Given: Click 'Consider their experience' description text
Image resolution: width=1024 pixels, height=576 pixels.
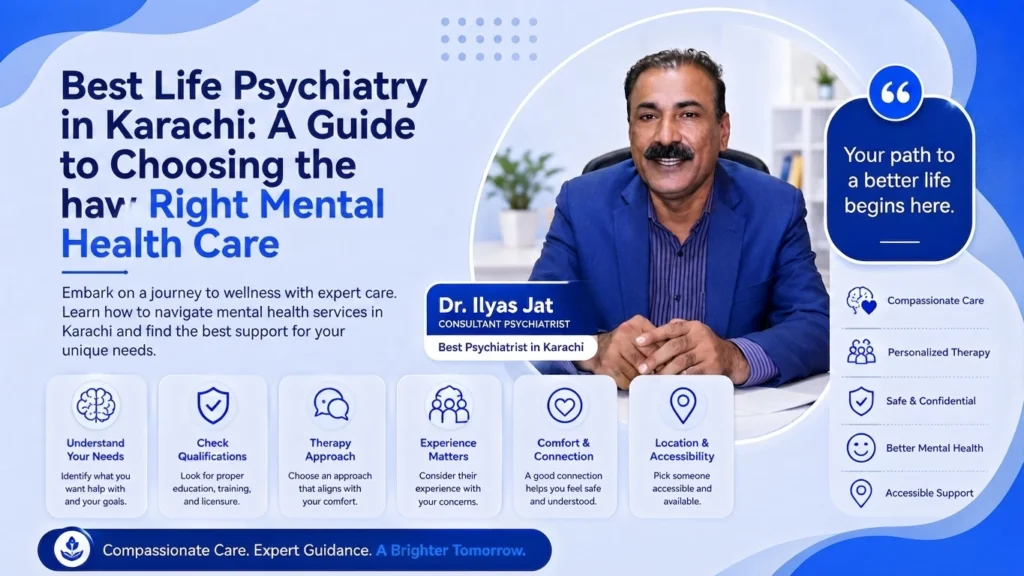Looking at the screenshot, I should 448,488.
